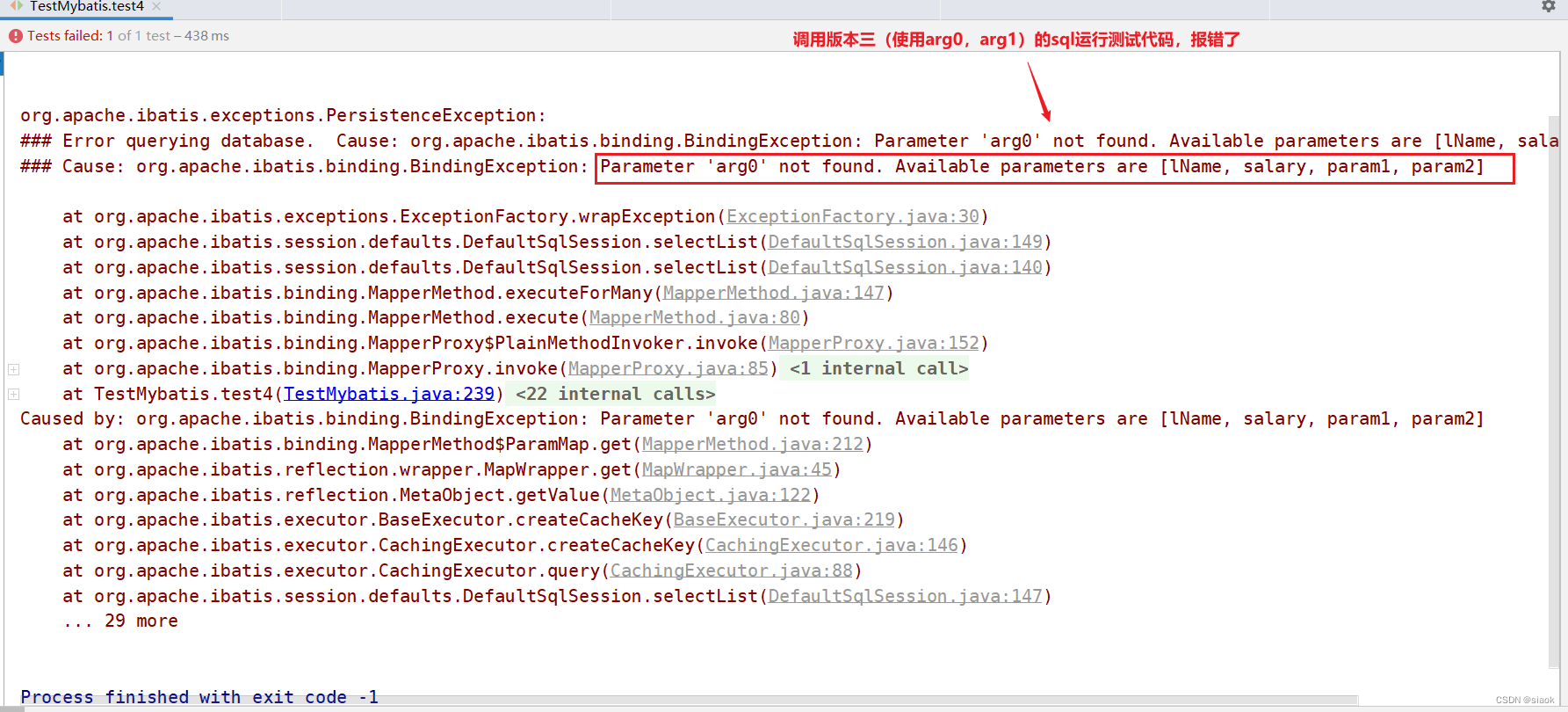Open MapperMethod.java:212 link

[x=753, y=445]
